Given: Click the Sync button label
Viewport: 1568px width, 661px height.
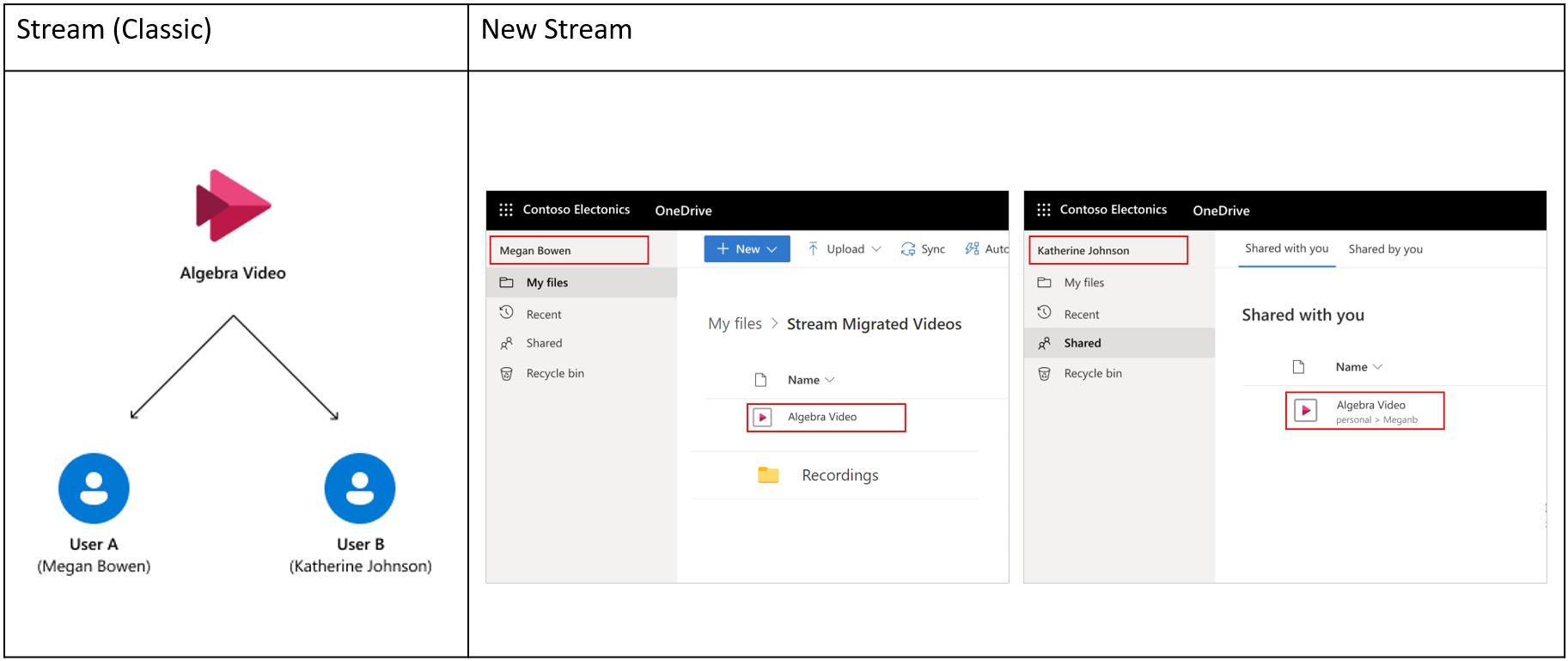Looking at the screenshot, I should 932,249.
